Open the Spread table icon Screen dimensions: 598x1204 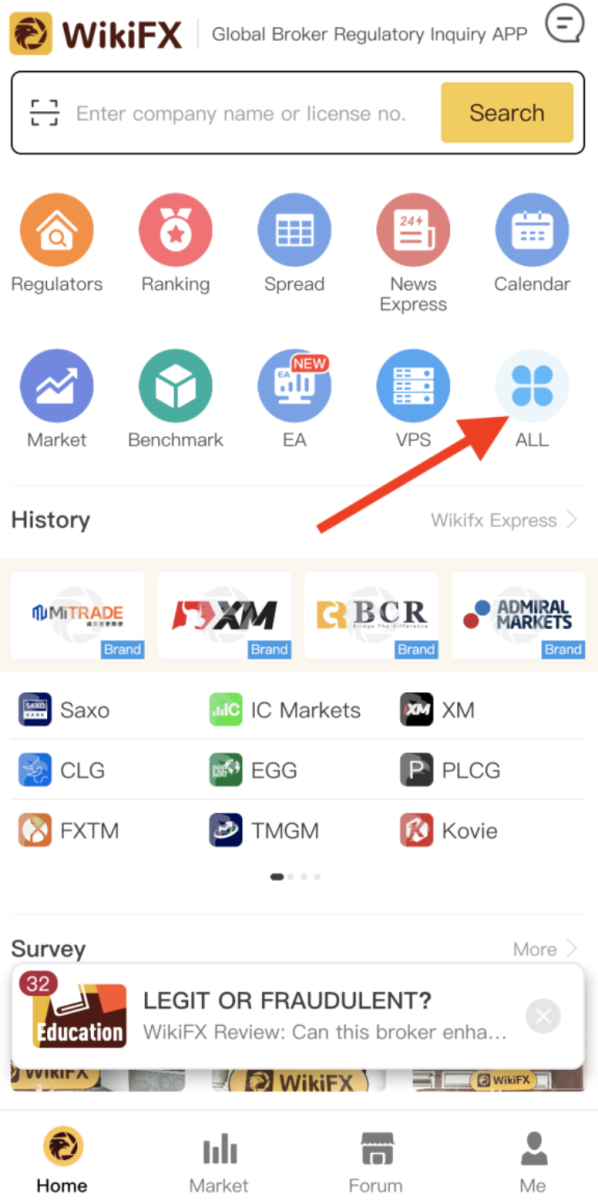294,231
